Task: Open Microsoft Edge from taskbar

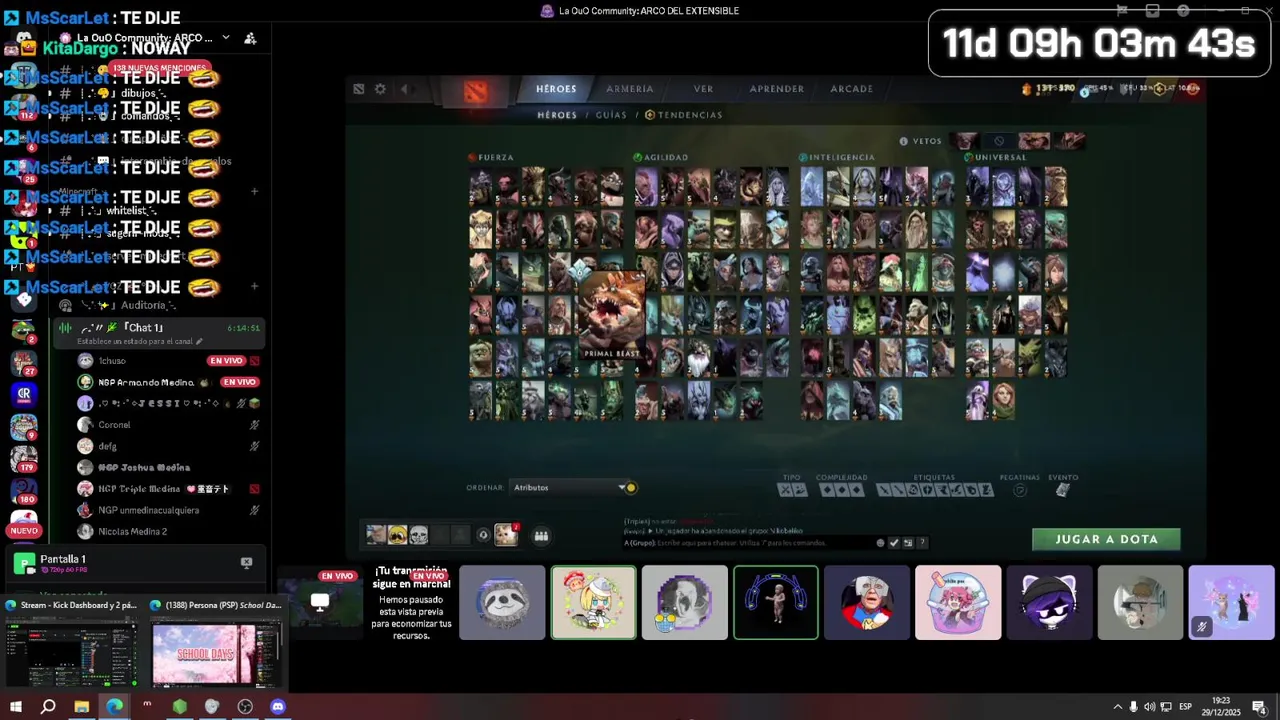Action: point(114,707)
